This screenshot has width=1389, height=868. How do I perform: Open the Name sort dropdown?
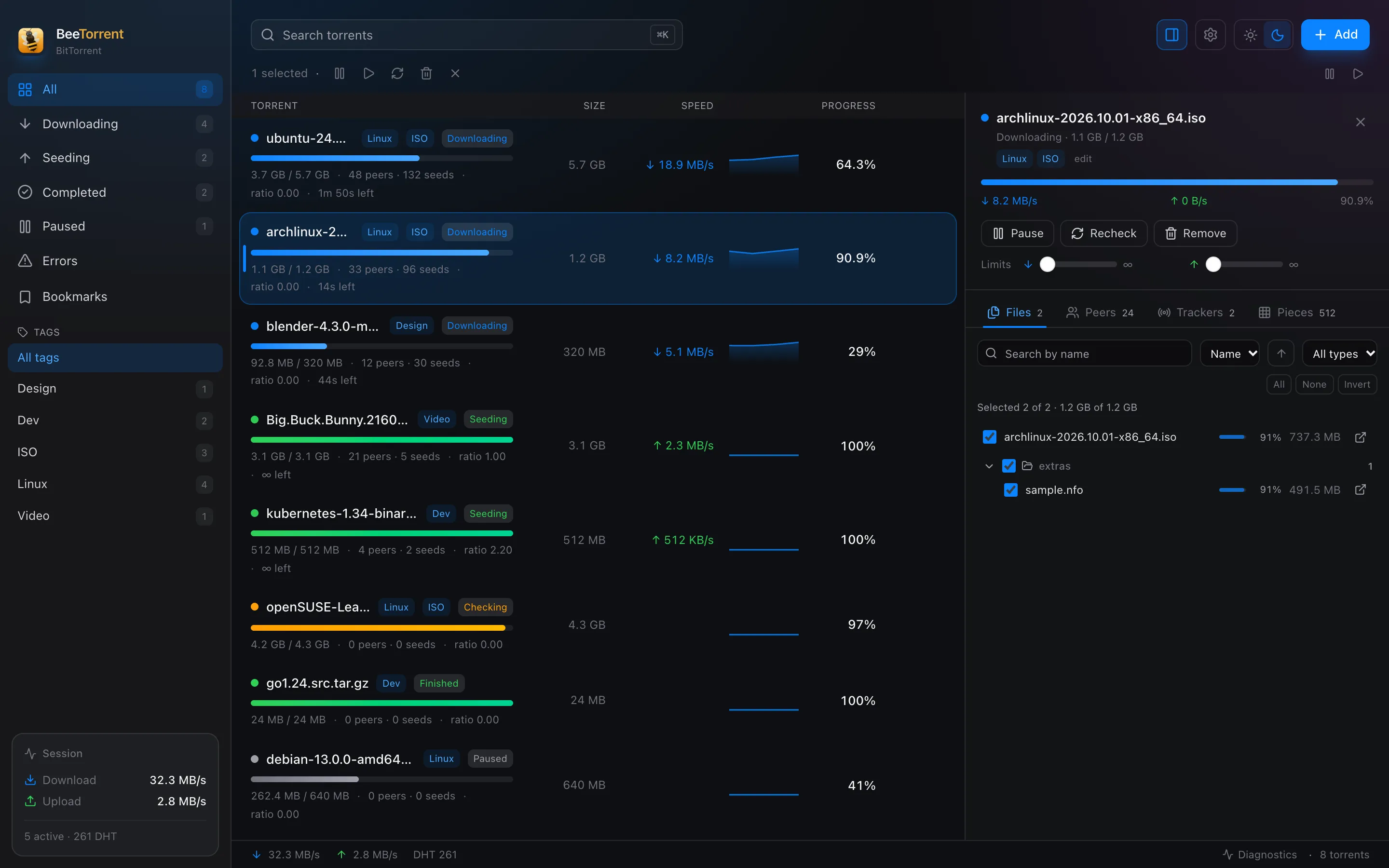click(x=1230, y=353)
